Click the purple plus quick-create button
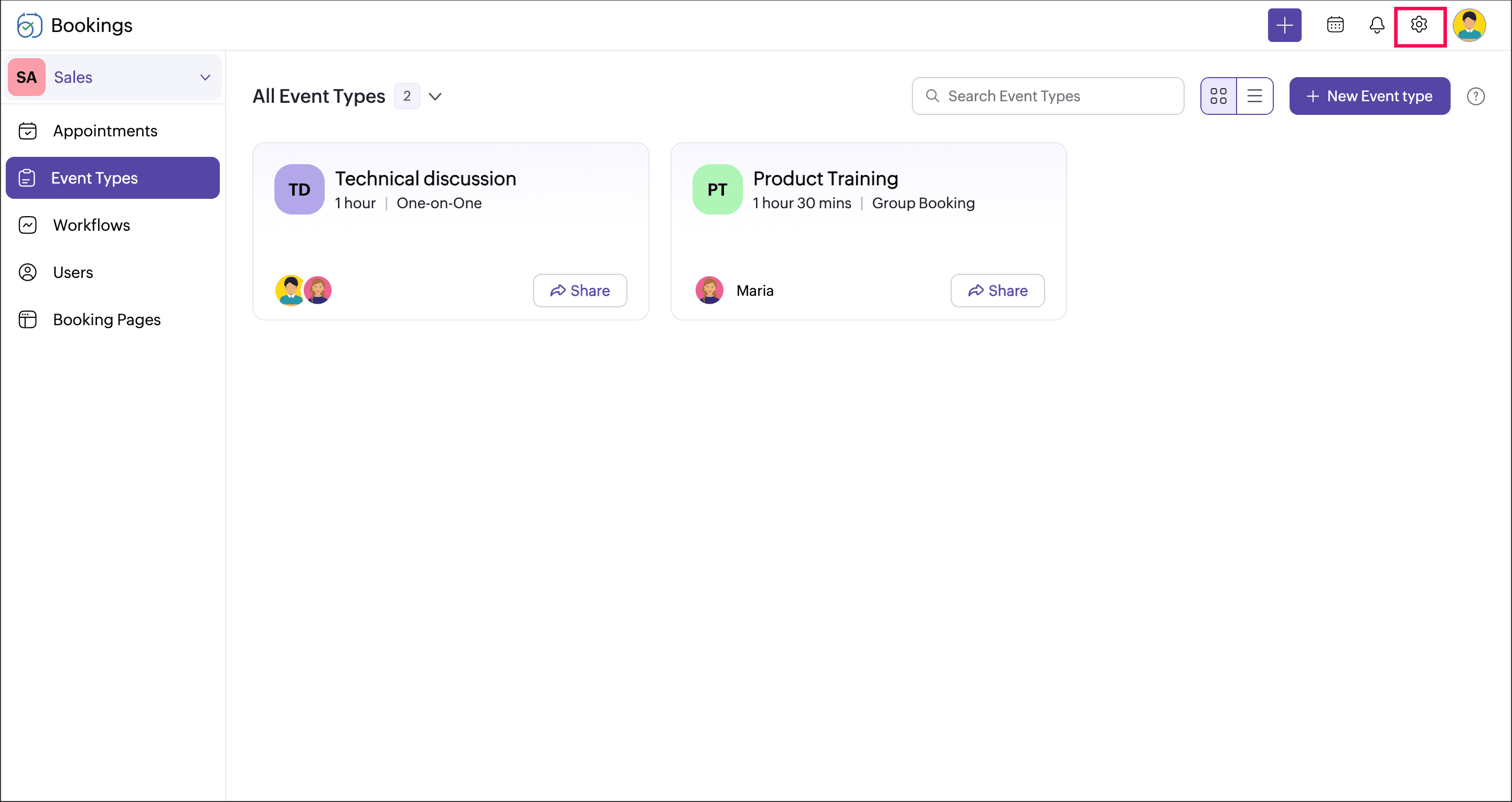The image size is (1512, 802). click(x=1284, y=25)
